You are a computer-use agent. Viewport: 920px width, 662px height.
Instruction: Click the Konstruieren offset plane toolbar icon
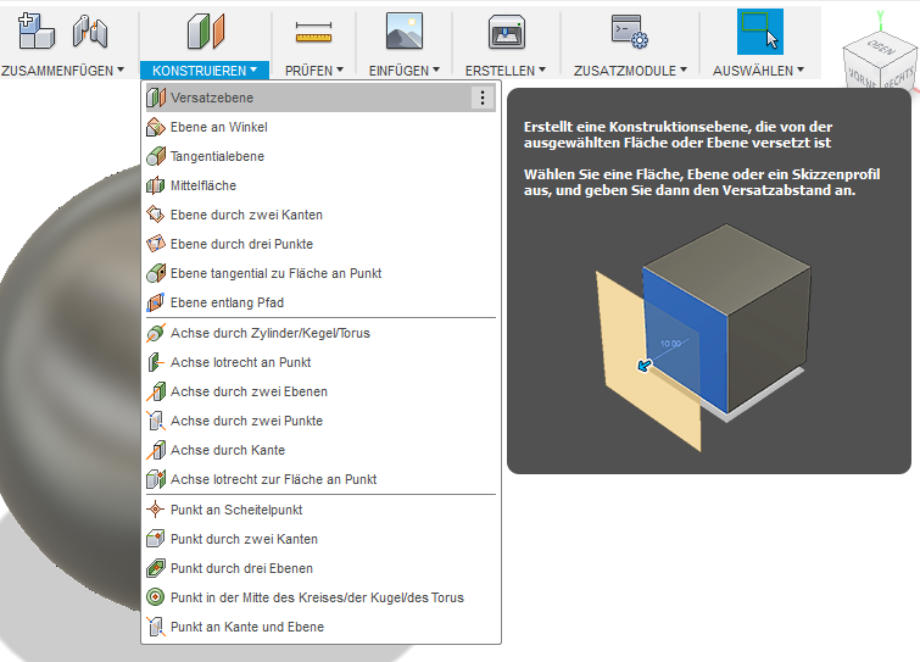pos(205,32)
